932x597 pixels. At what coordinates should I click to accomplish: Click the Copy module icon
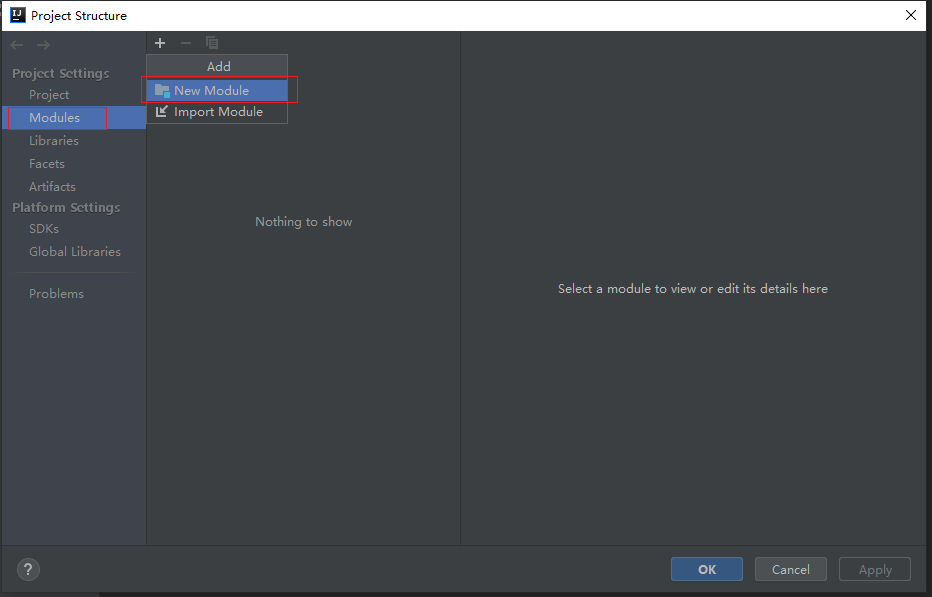pyautogui.click(x=212, y=43)
